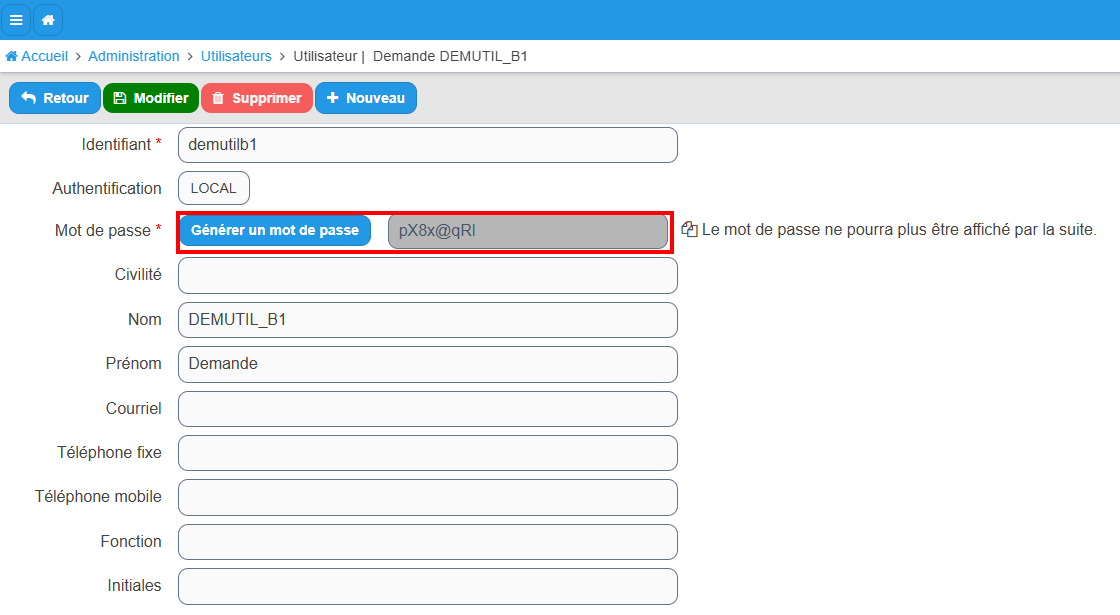
Task: Click the password warning text
Action: coord(899,230)
